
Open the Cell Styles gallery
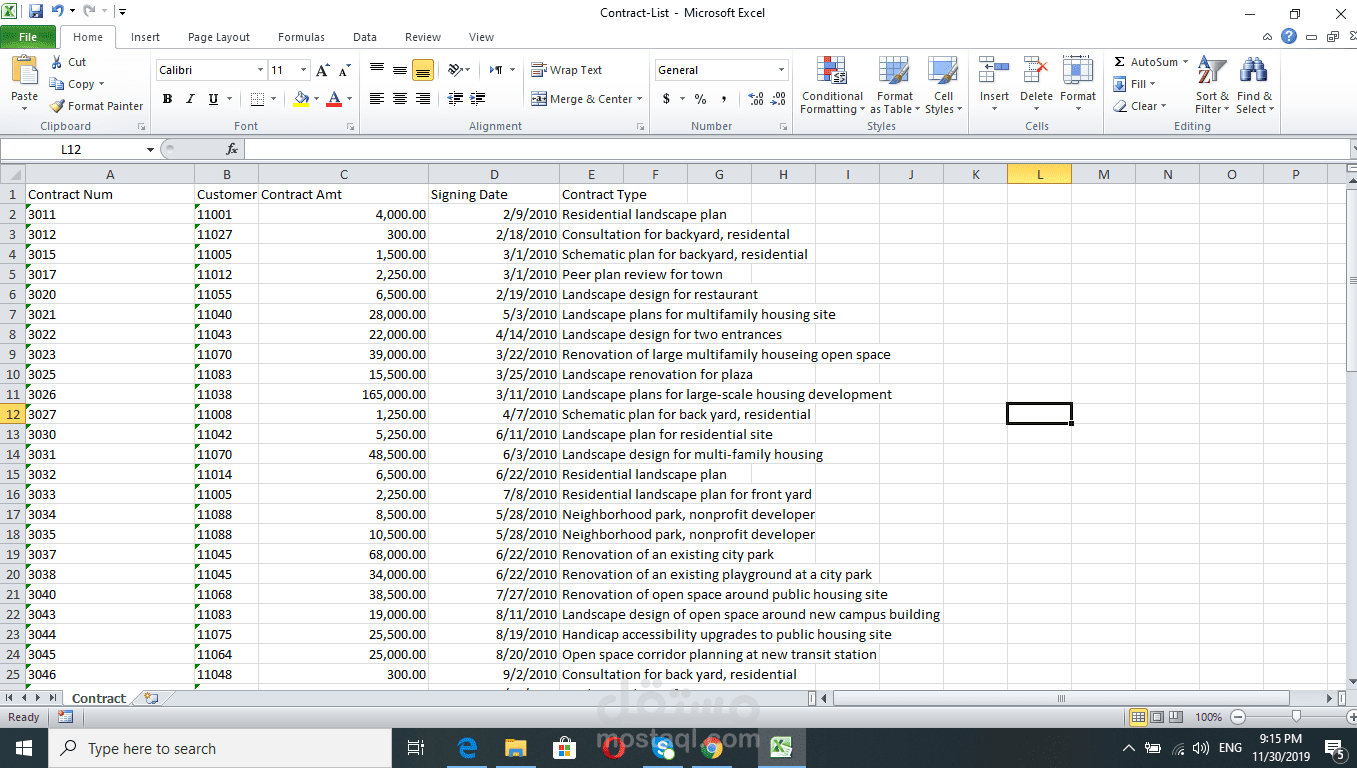(x=943, y=86)
